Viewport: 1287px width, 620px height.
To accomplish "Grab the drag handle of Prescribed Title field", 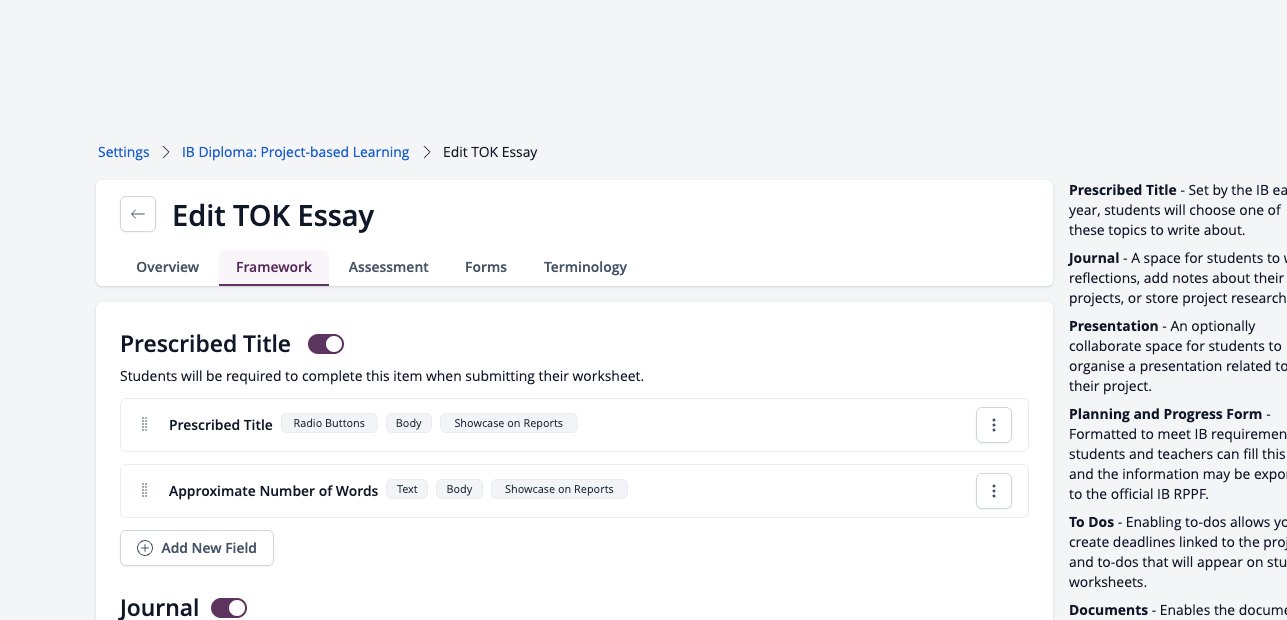I will (x=144, y=425).
